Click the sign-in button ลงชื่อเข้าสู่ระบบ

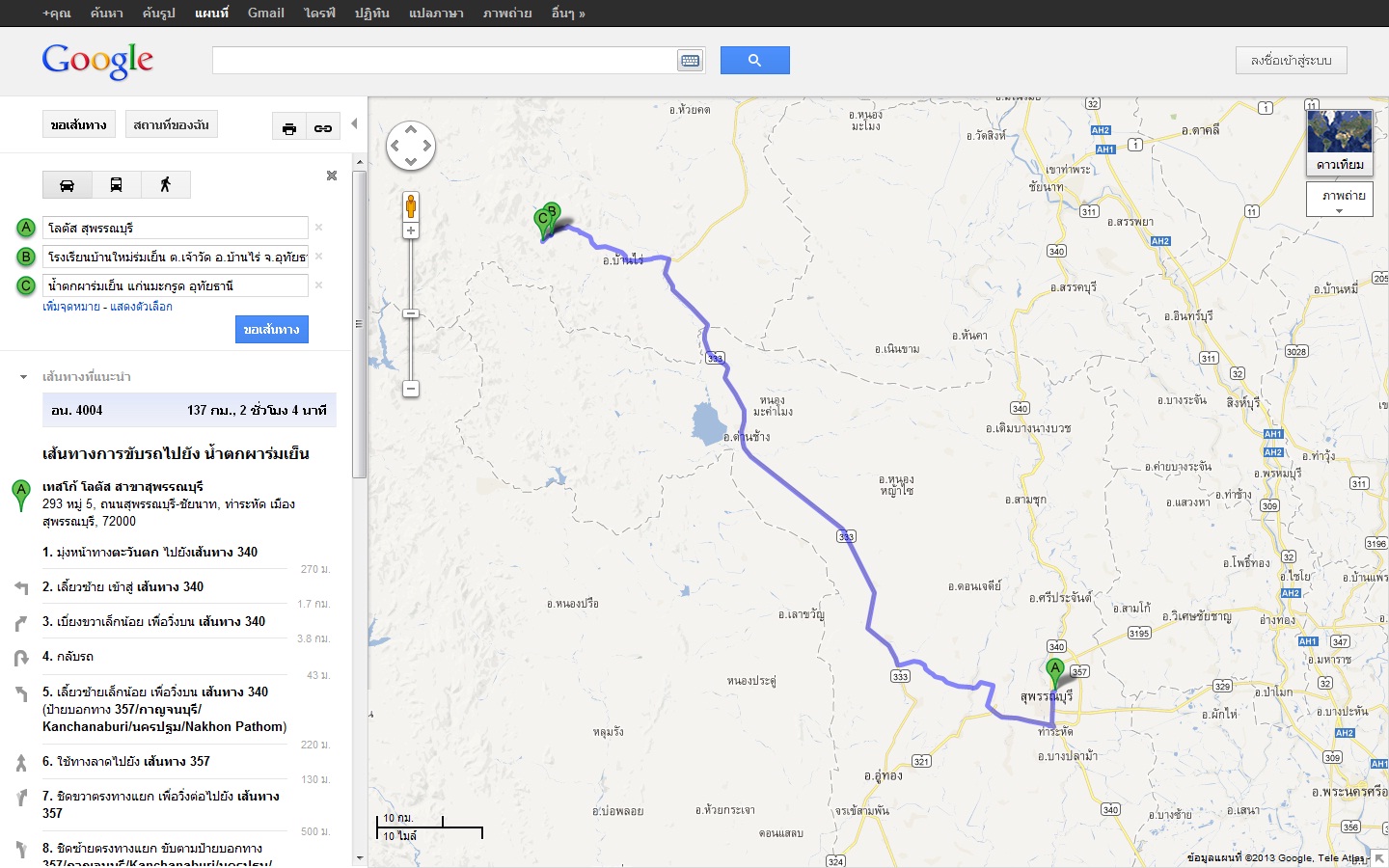pyautogui.click(x=1291, y=61)
